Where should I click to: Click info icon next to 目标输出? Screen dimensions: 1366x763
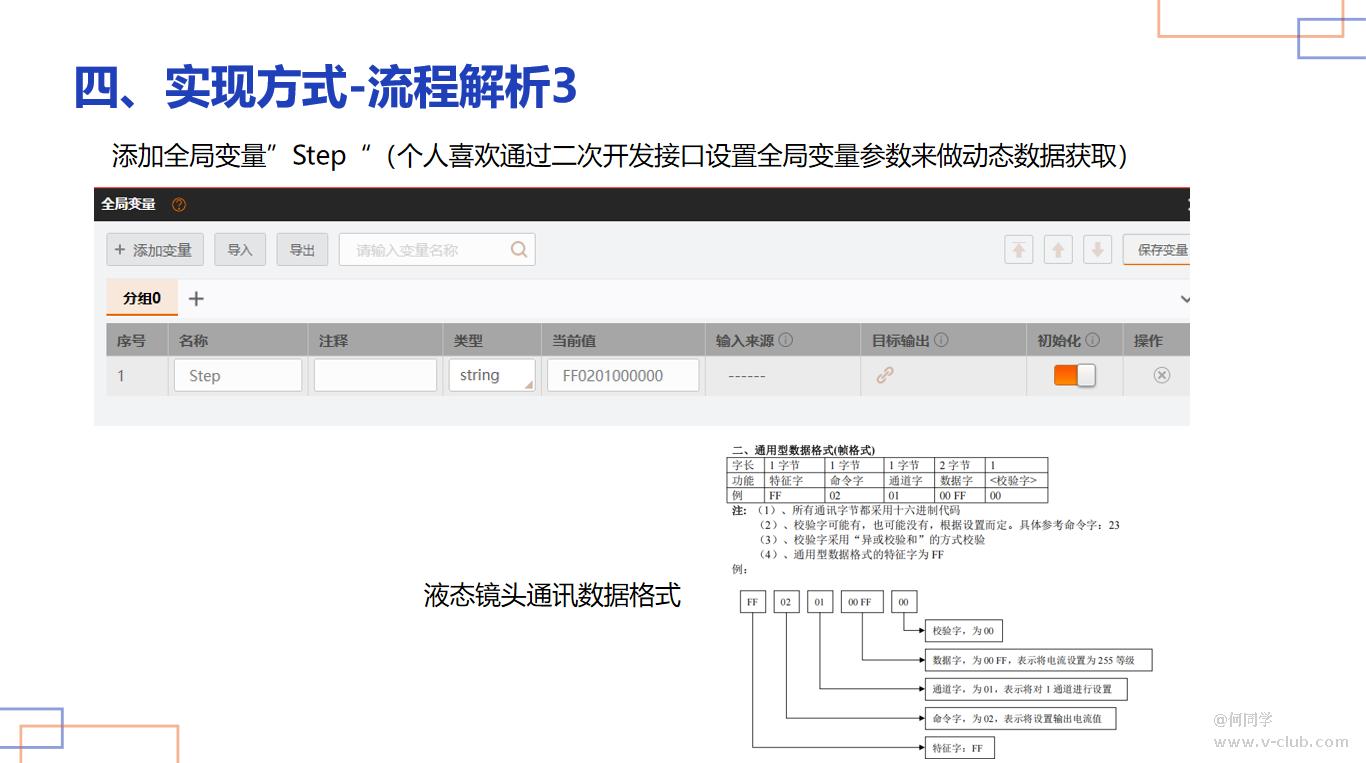941,340
